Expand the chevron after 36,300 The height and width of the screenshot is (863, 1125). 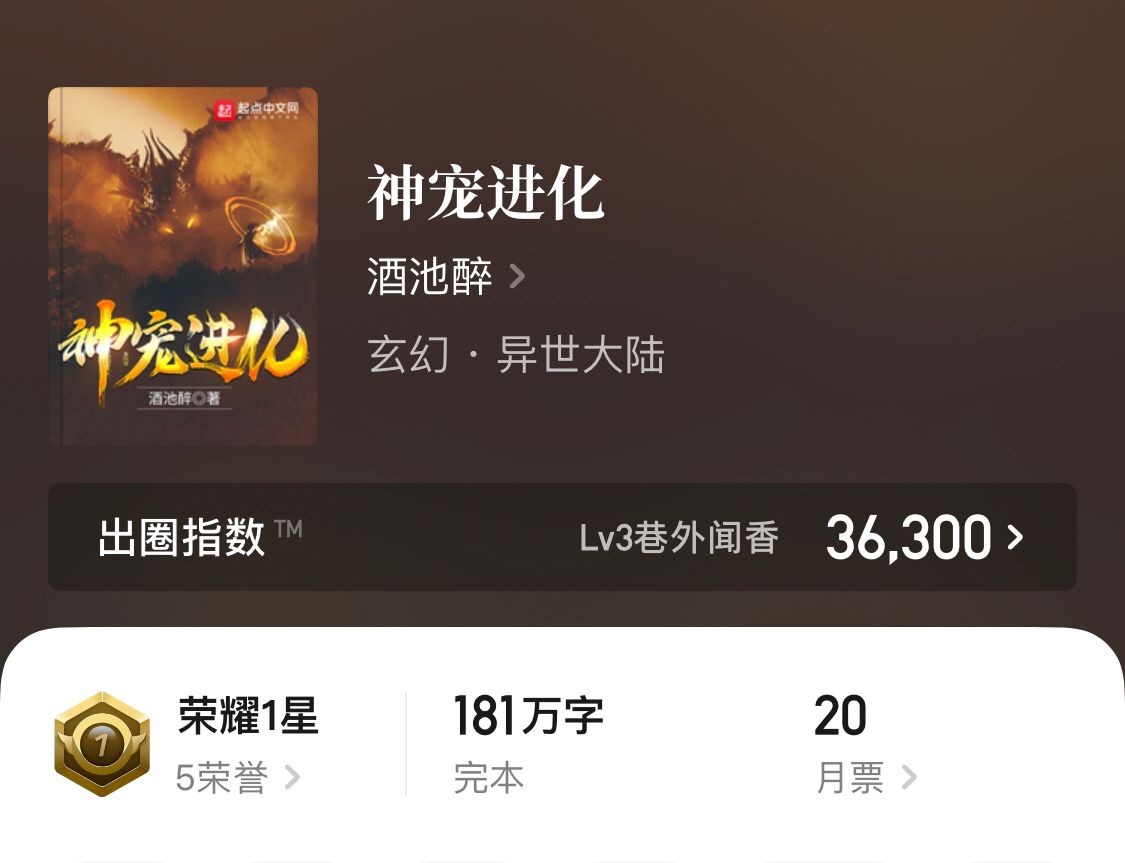[1015, 537]
